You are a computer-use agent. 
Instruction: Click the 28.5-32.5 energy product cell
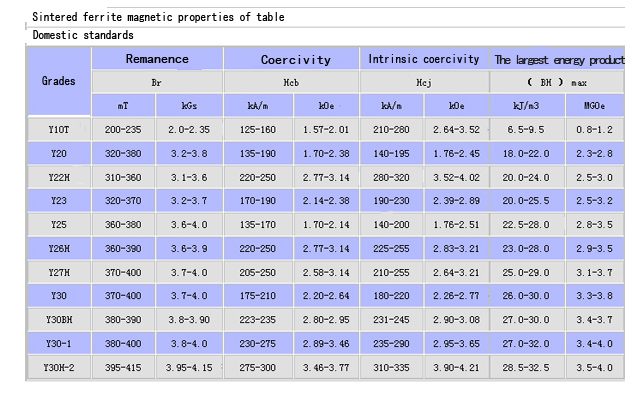[527, 368]
